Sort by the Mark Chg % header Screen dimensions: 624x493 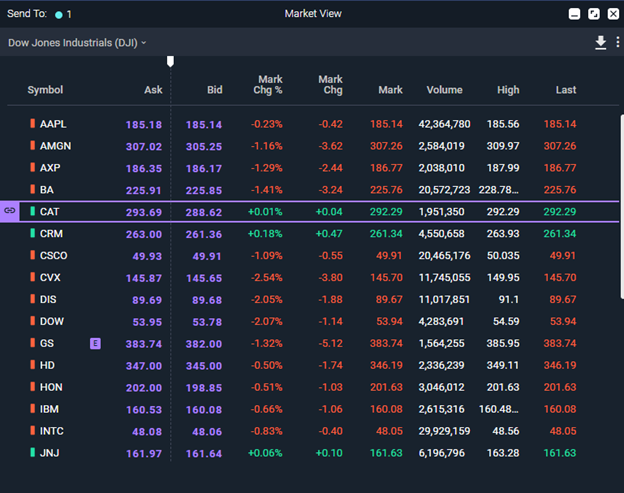point(268,85)
